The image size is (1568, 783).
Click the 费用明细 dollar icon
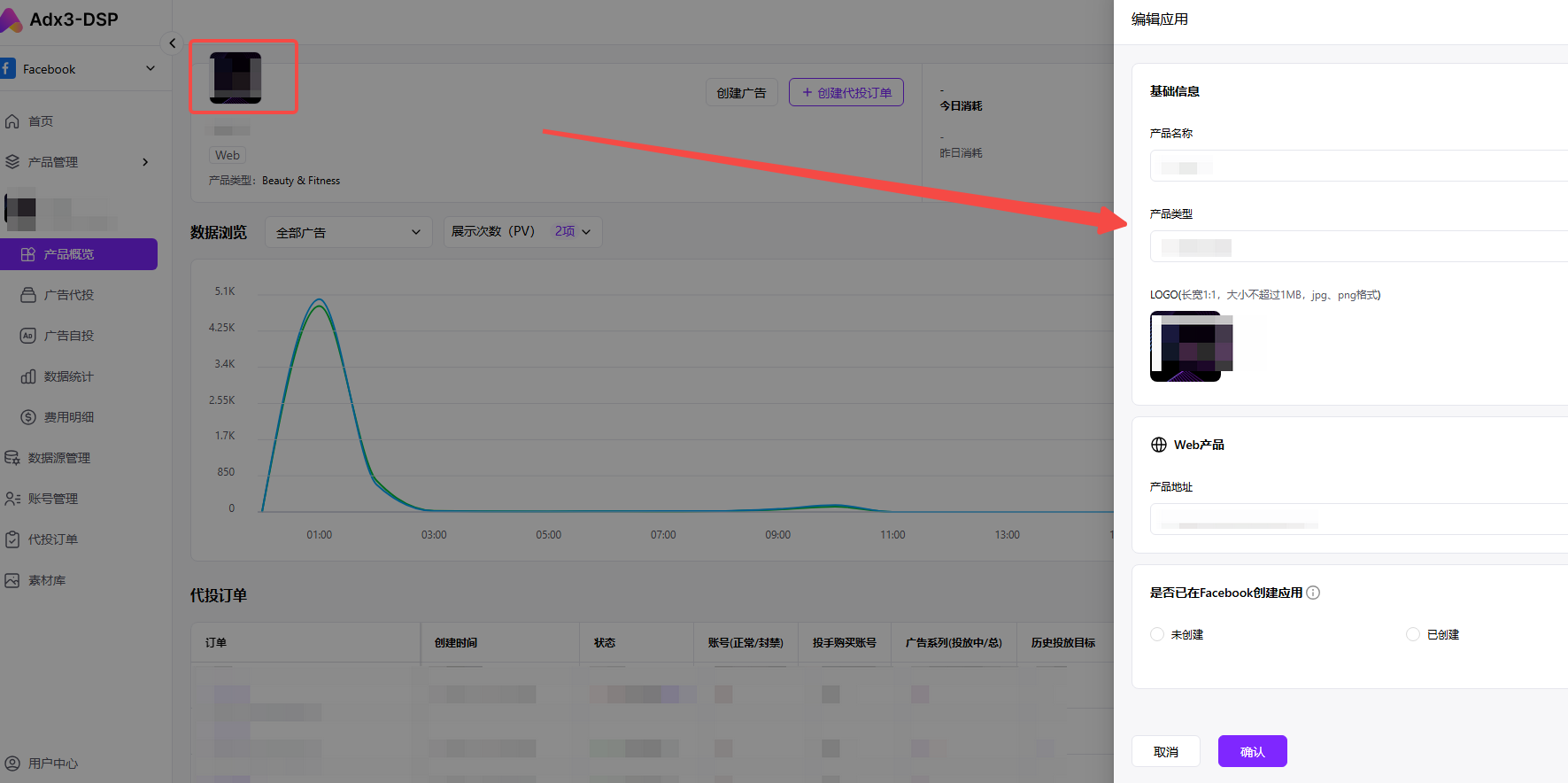pyautogui.click(x=28, y=417)
